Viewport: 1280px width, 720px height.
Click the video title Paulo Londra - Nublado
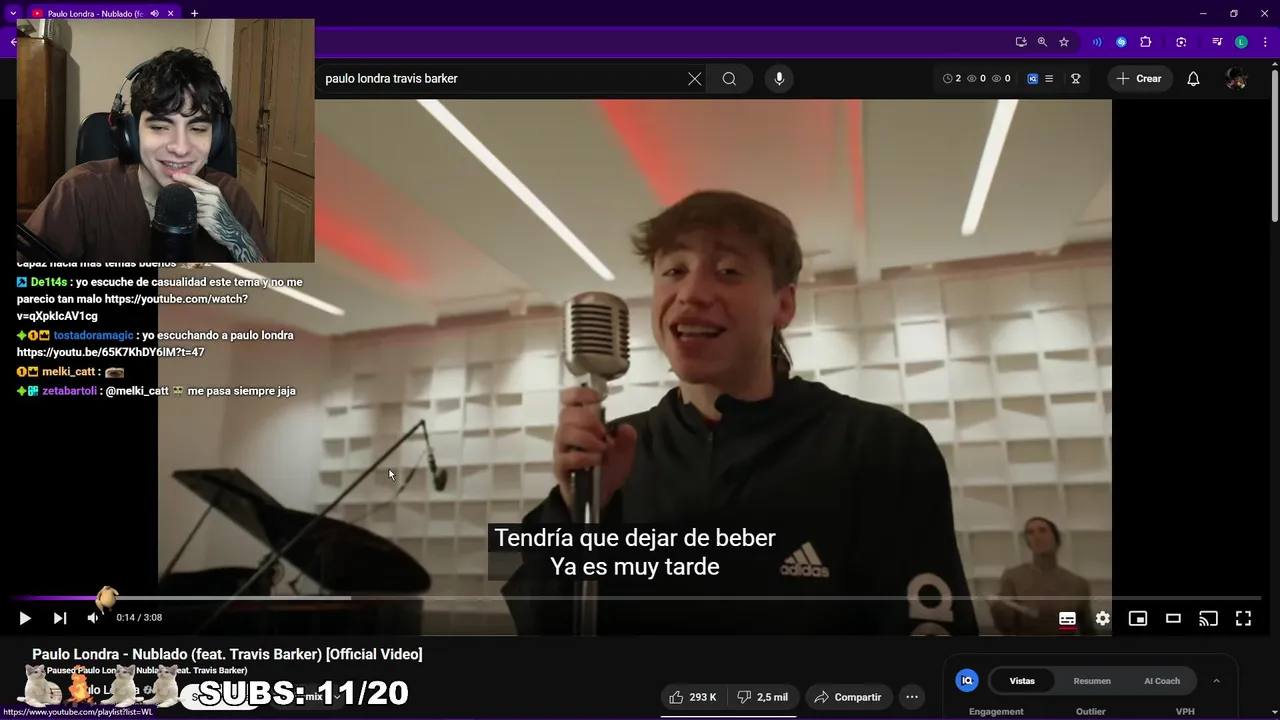tap(227, 654)
